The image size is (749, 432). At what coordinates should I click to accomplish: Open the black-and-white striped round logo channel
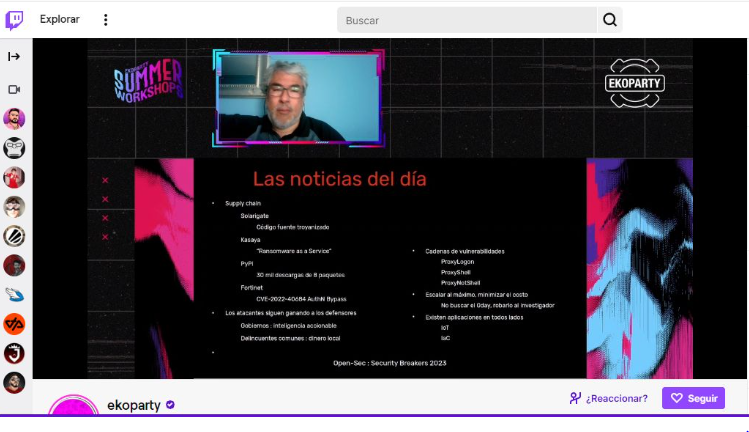click(14, 236)
